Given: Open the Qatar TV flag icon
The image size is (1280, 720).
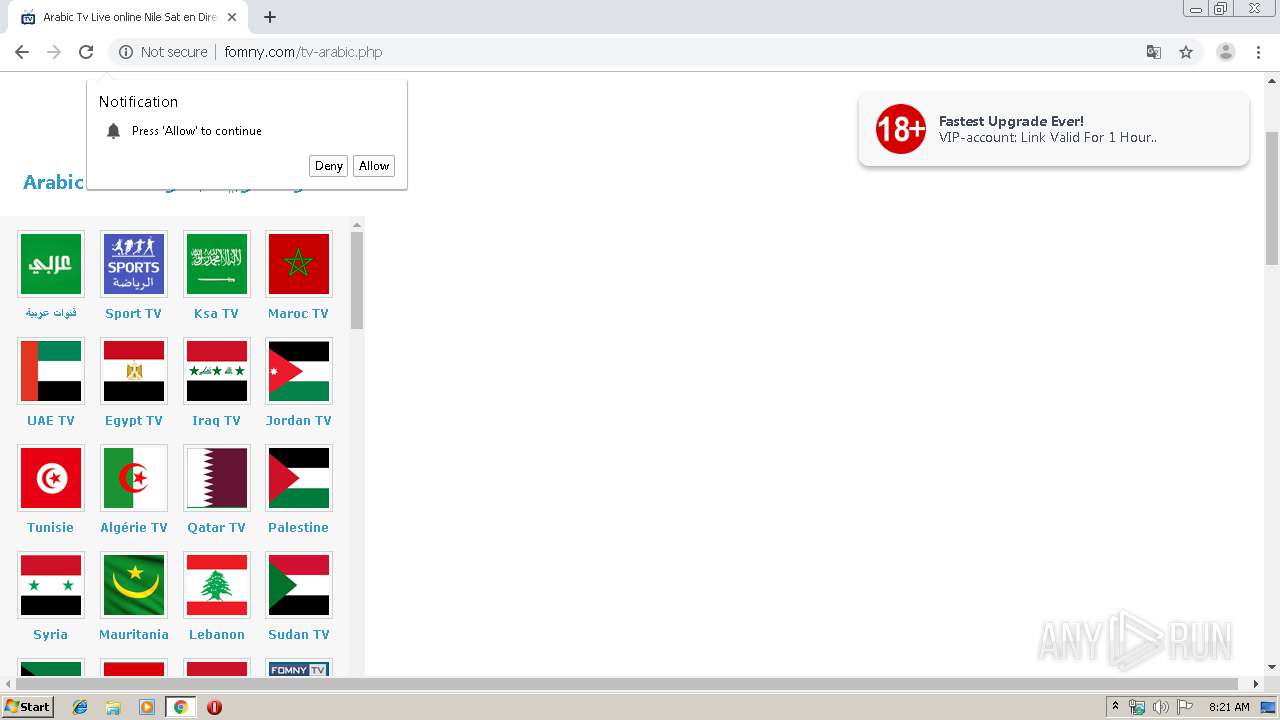Looking at the screenshot, I should click(x=216, y=478).
